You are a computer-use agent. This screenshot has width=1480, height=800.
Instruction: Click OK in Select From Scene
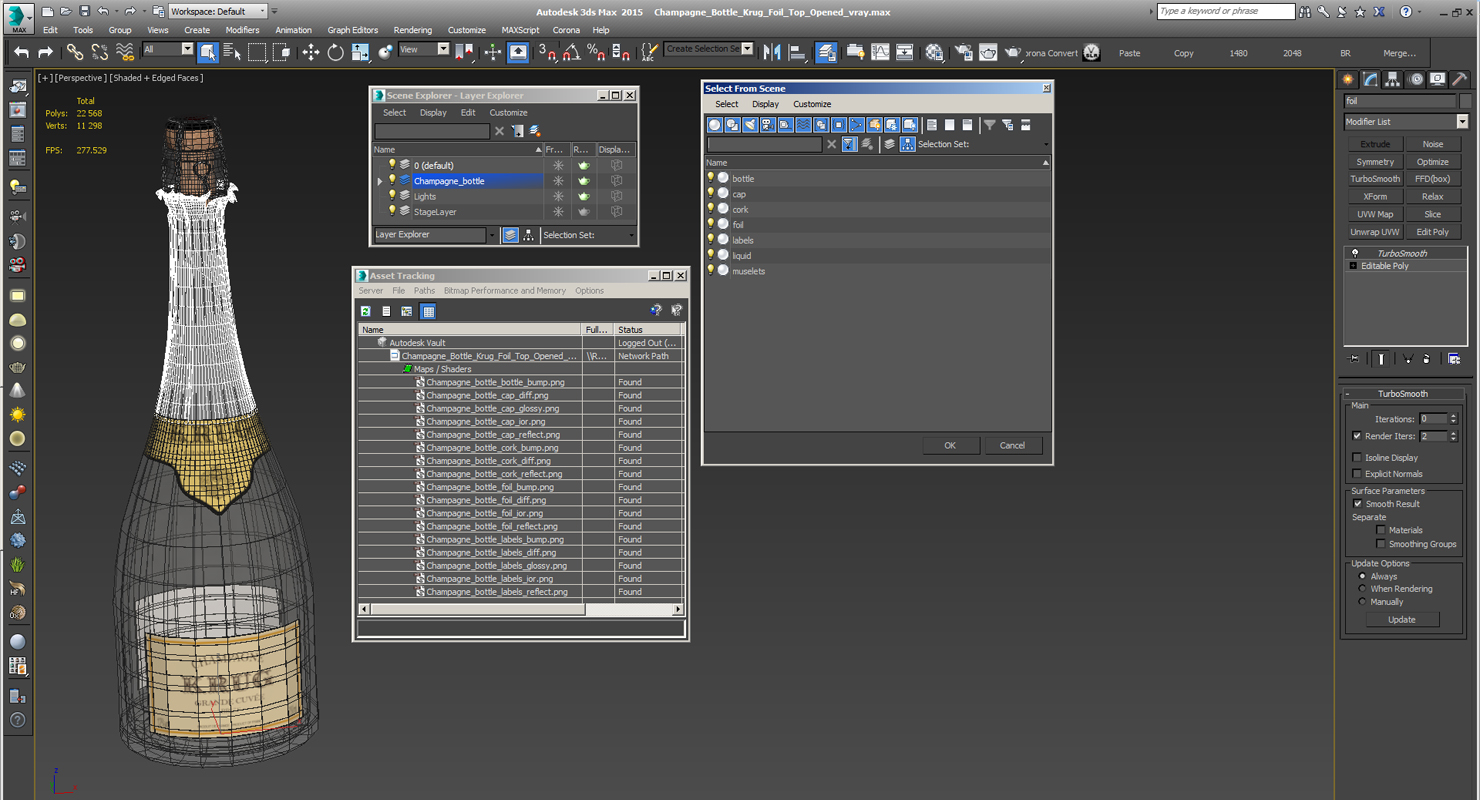950,445
